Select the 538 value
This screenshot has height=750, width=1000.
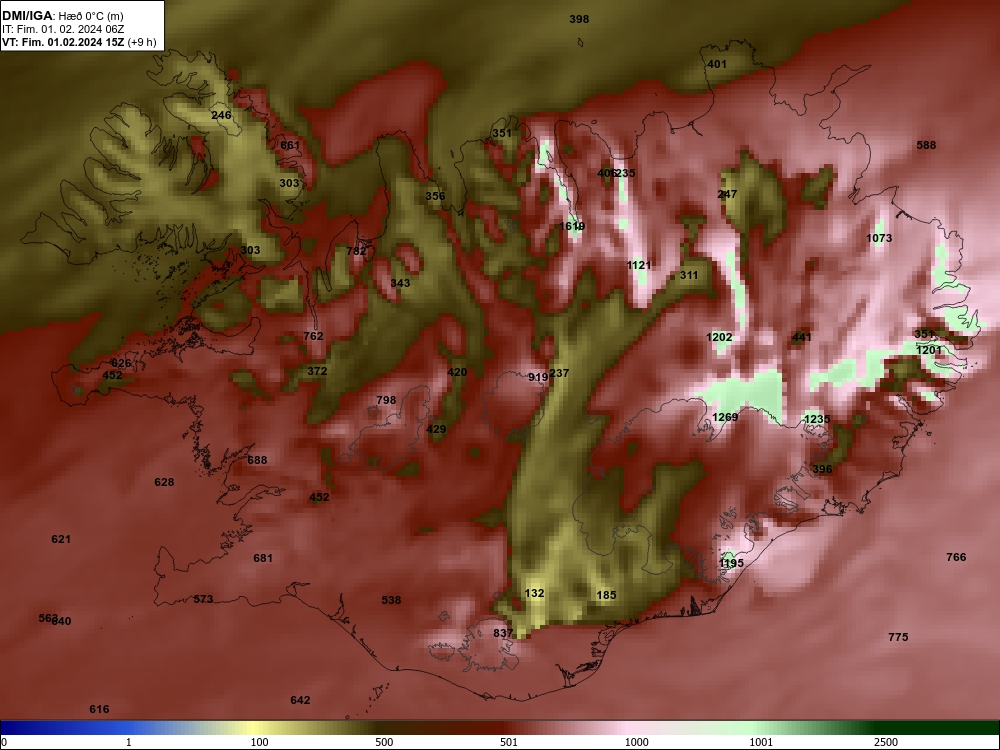(391, 600)
